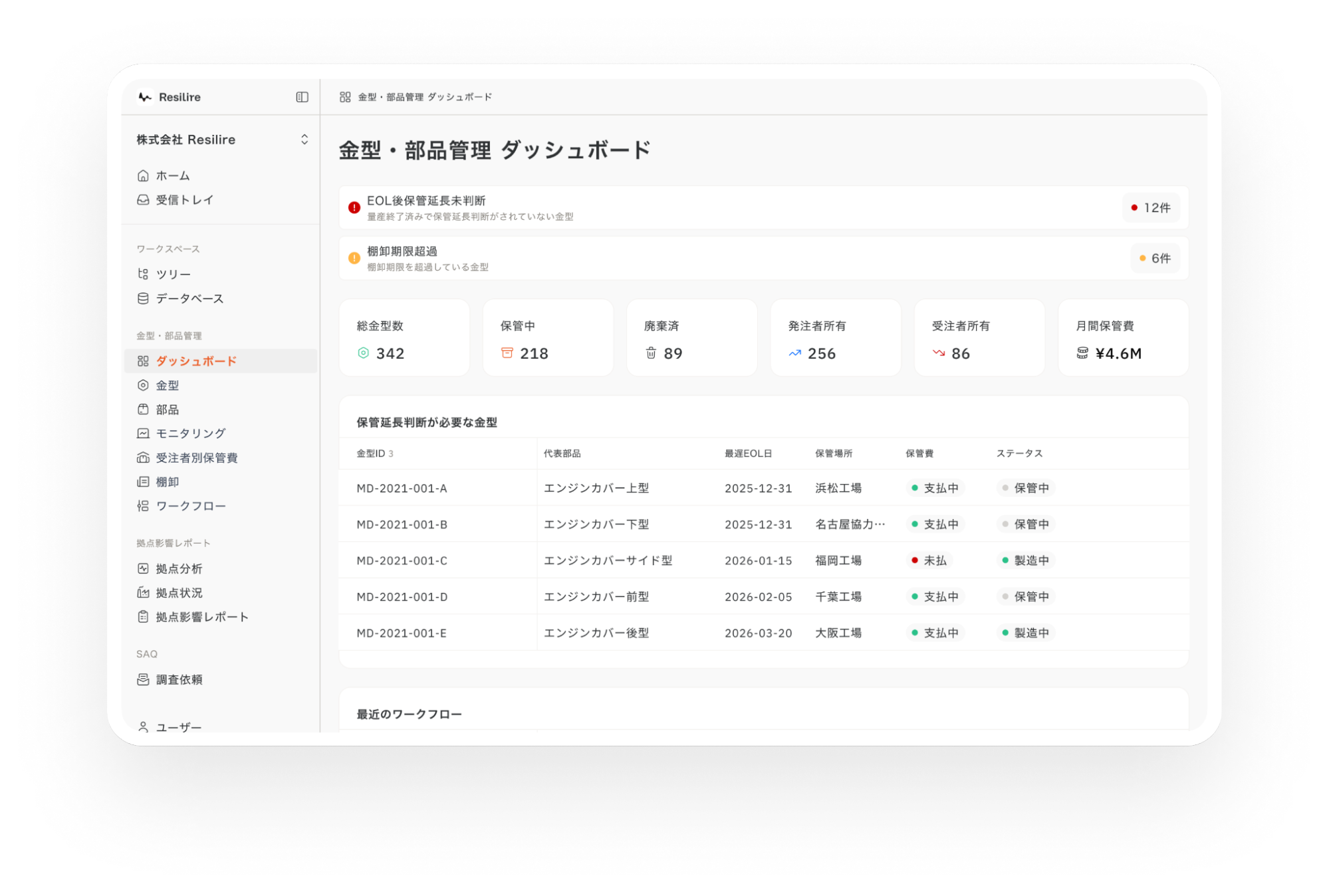Image resolution: width=1329 pixels, height=896 pixels.
Task: Click the ホーム home icon
Action: [143, 176]
